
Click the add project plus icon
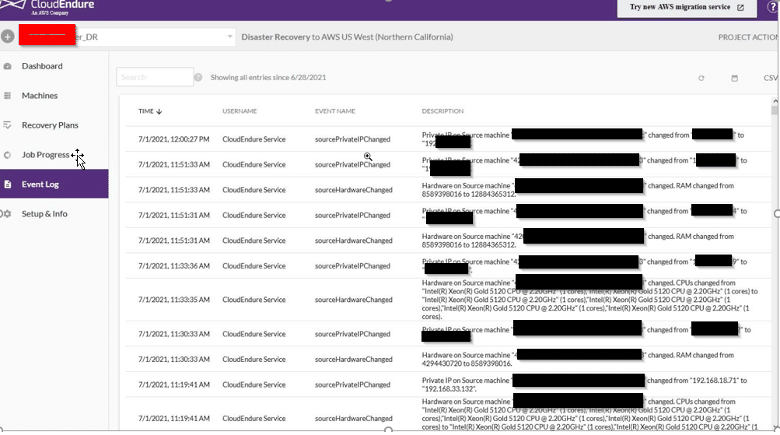click(x=7, y=36)
